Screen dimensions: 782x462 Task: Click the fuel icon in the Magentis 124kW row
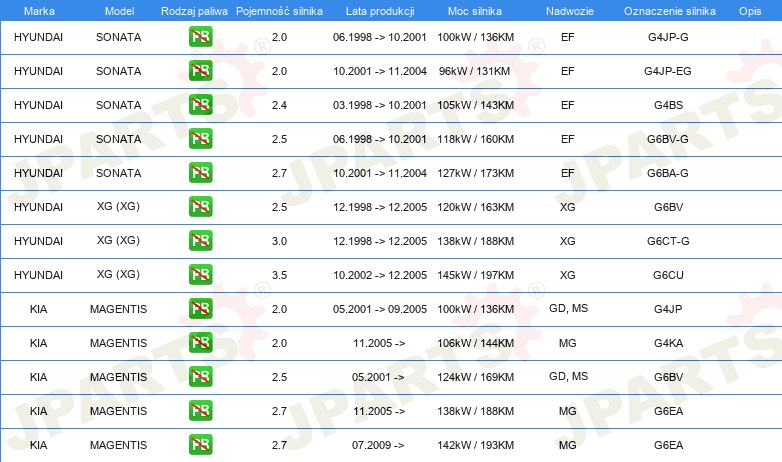point(200,376)
